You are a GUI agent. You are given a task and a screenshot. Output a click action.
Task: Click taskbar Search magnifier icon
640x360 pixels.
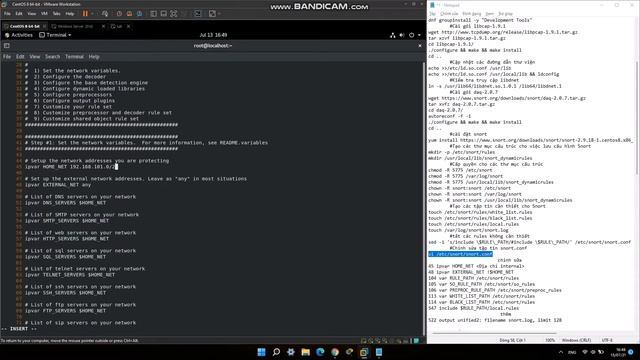(276, 352)
